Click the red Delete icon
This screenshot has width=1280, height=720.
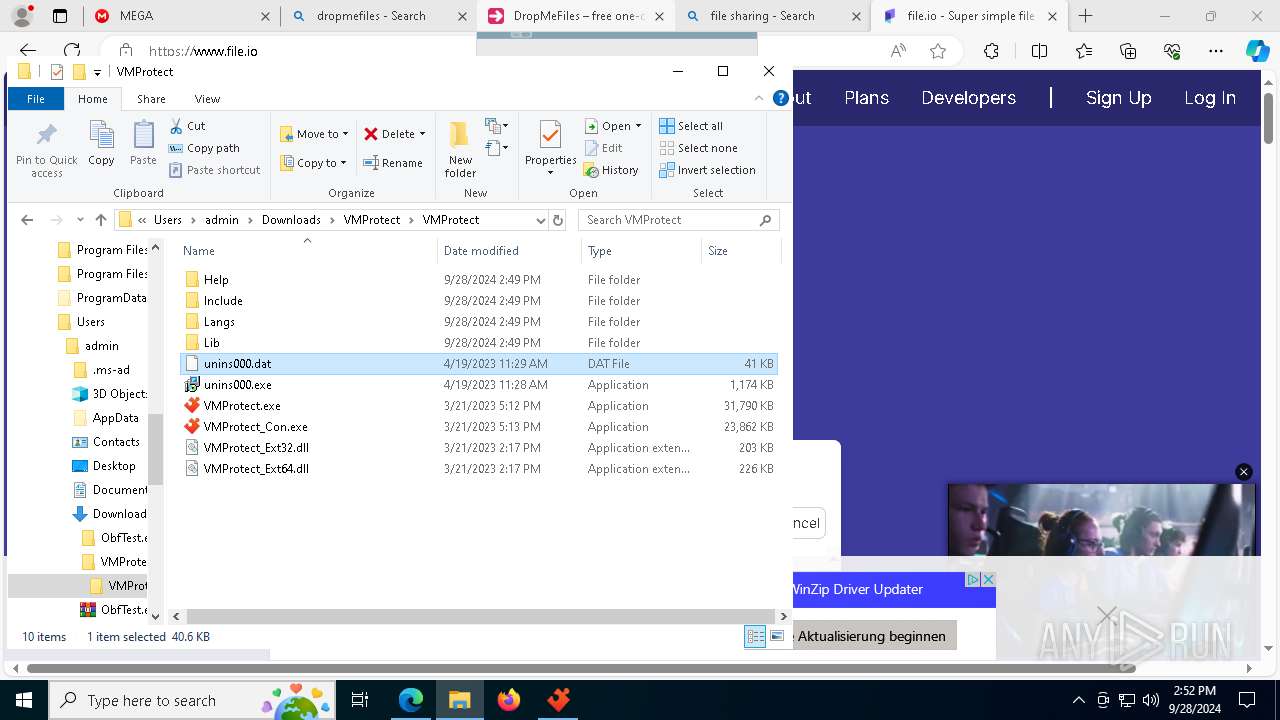[x=371, y=134]
